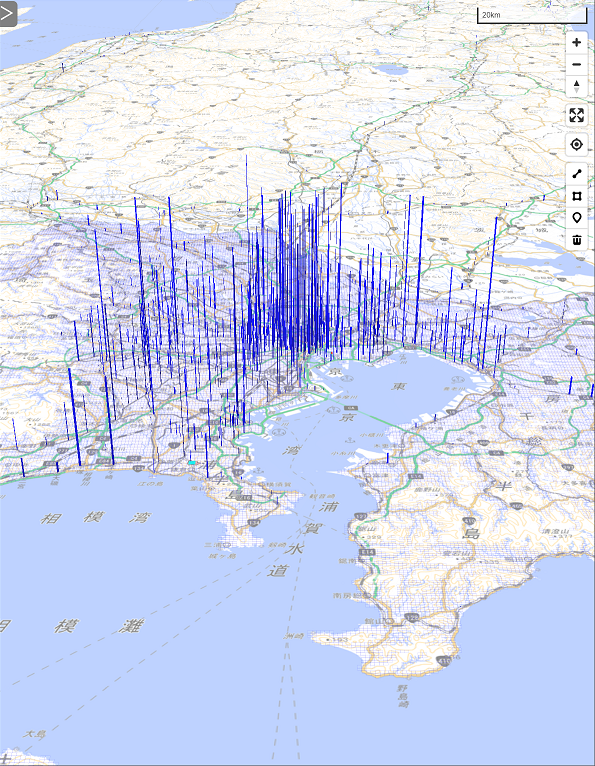
Task: Click the red point marker near Tokyo Bay
Action: tap(331, 353)
